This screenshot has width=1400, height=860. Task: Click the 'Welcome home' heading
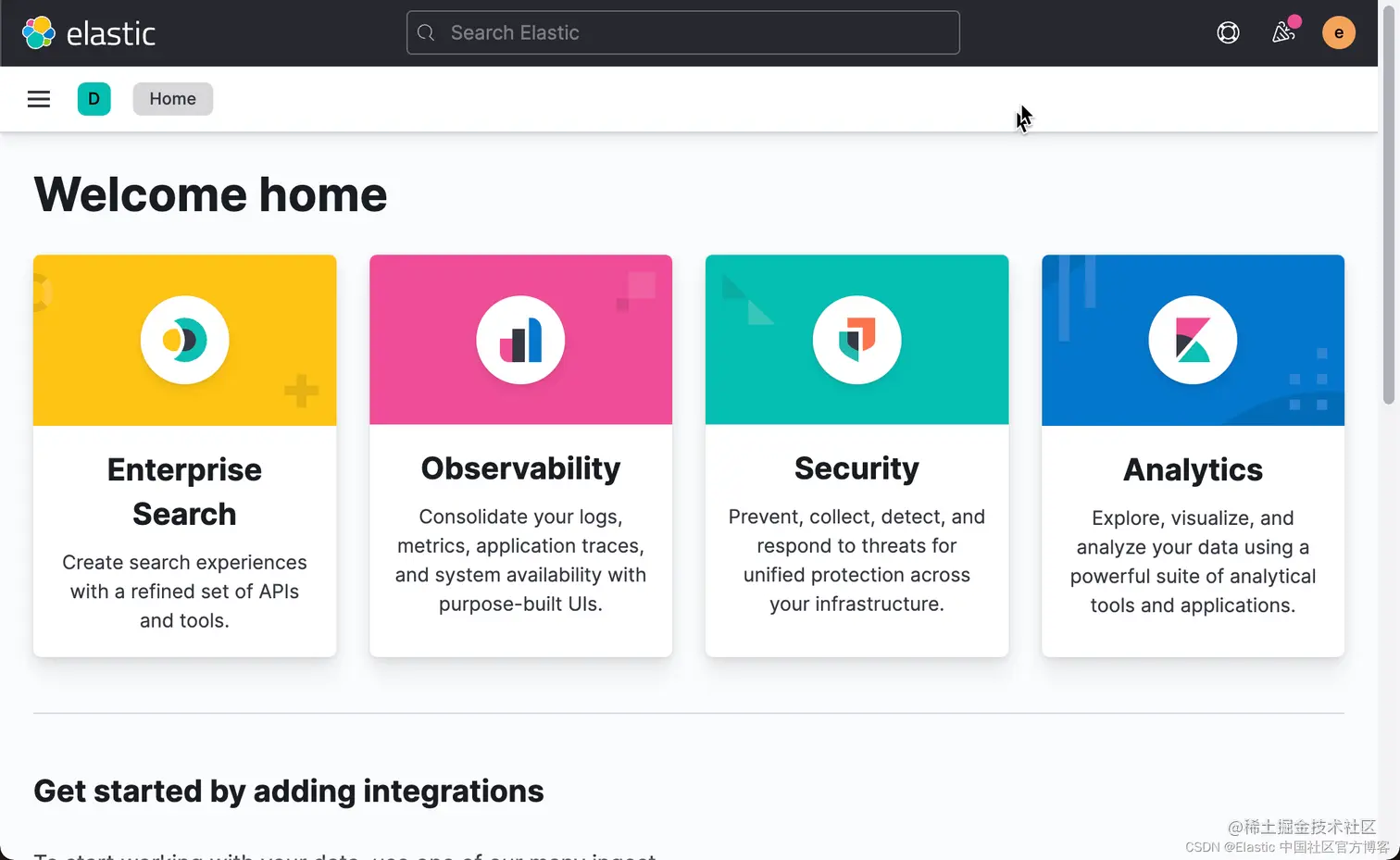(x=210, y=194)
